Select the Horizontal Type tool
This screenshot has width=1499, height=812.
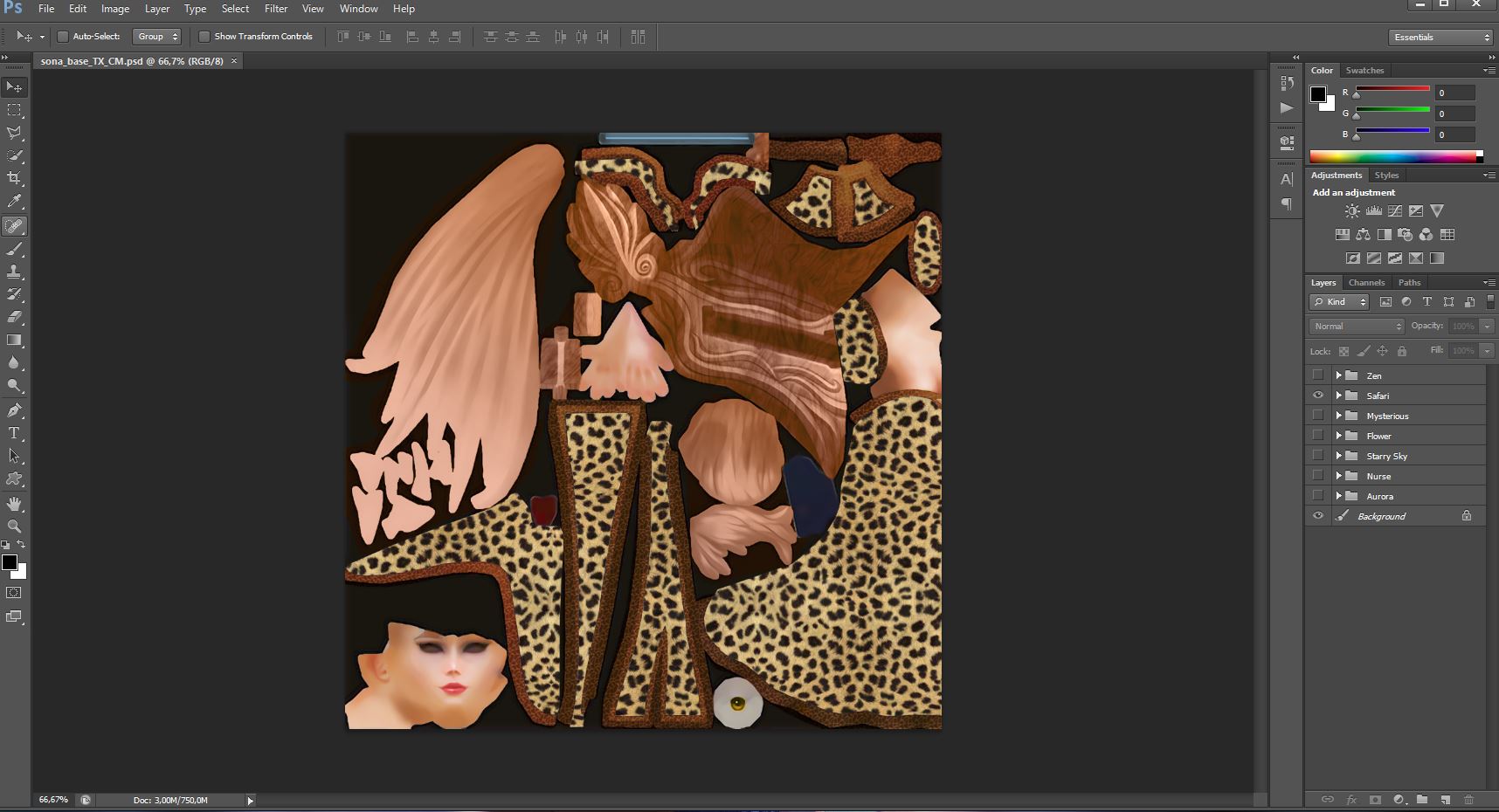coord(14,433)
